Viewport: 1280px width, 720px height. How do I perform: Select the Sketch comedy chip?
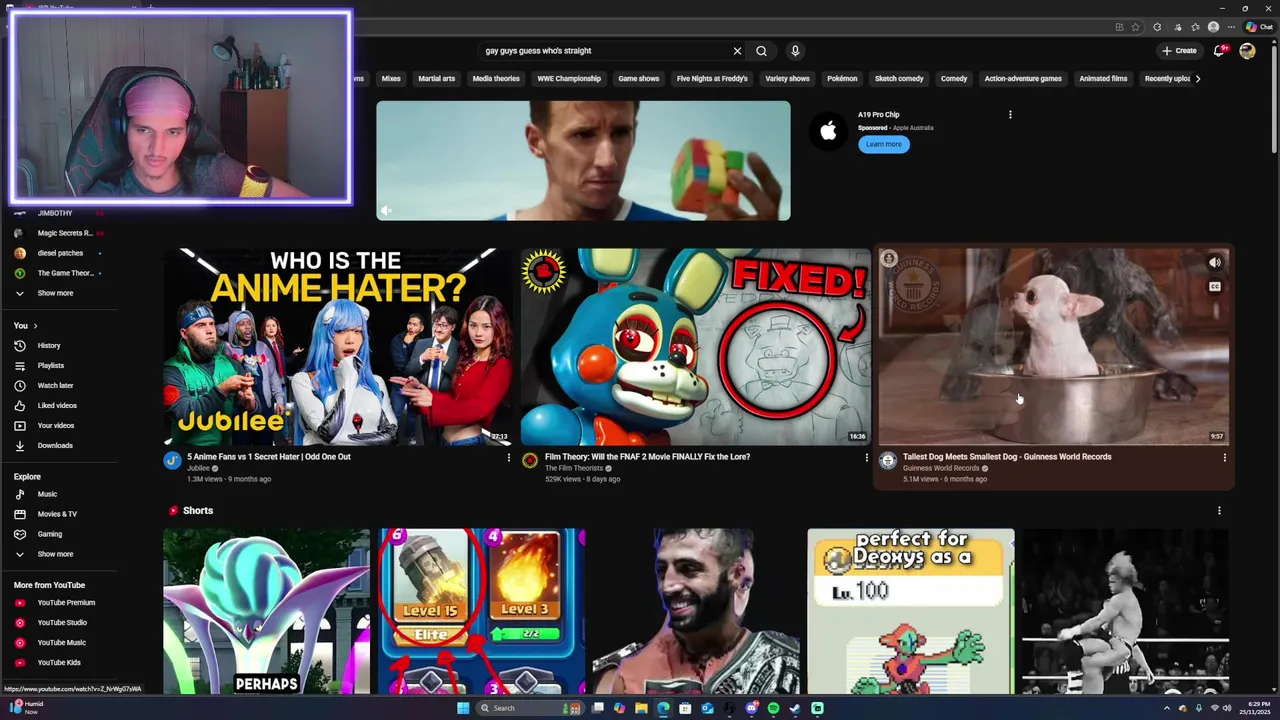[899, 79]
